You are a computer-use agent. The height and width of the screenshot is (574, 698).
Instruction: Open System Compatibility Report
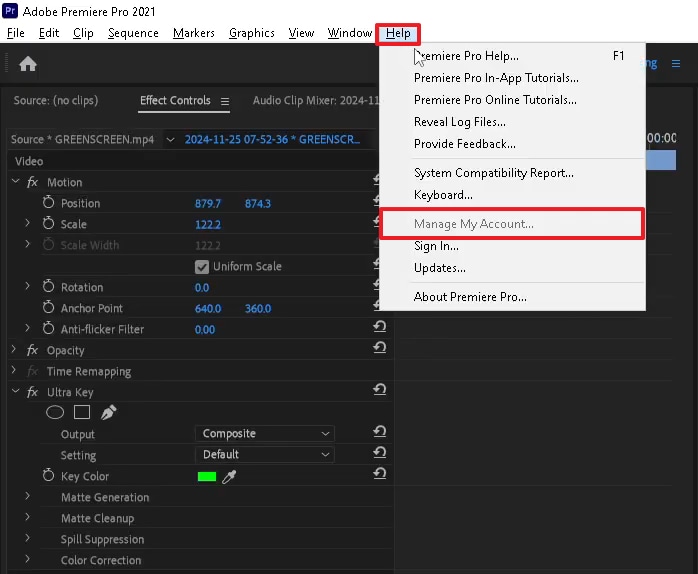pyautogui.click(x=512, y=173)
